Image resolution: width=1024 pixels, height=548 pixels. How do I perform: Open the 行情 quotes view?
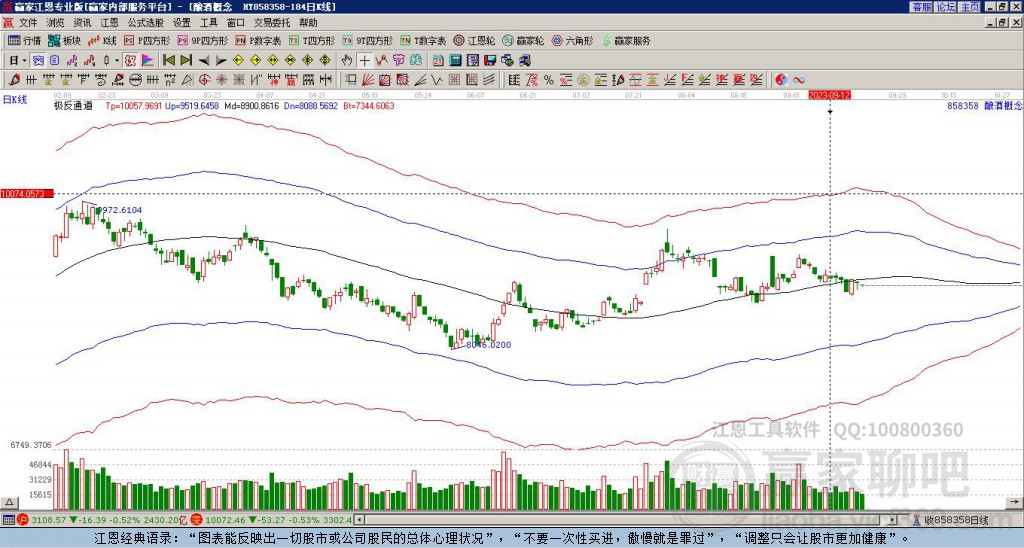(x=25, y=40)
